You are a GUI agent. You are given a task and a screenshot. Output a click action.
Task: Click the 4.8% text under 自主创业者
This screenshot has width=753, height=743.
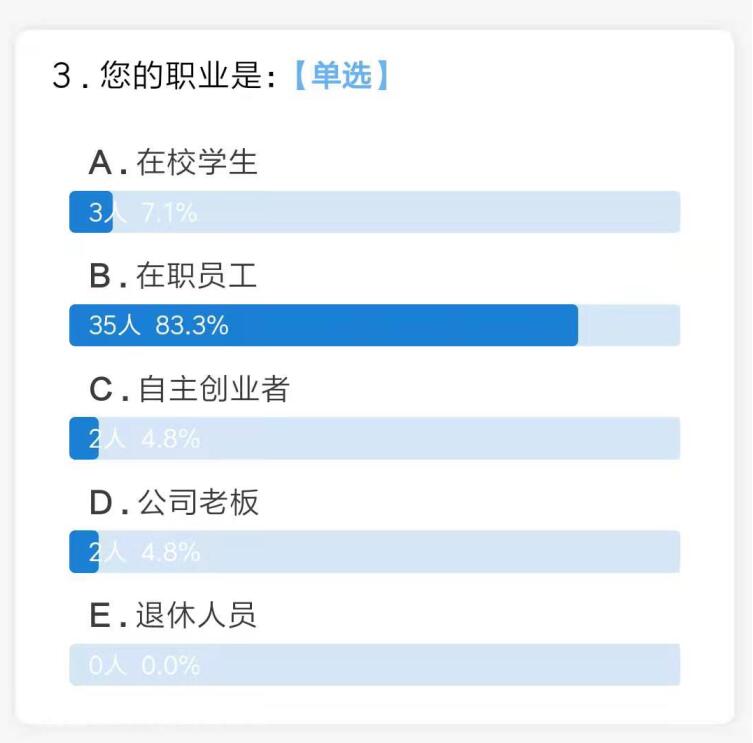coord(170,438)
